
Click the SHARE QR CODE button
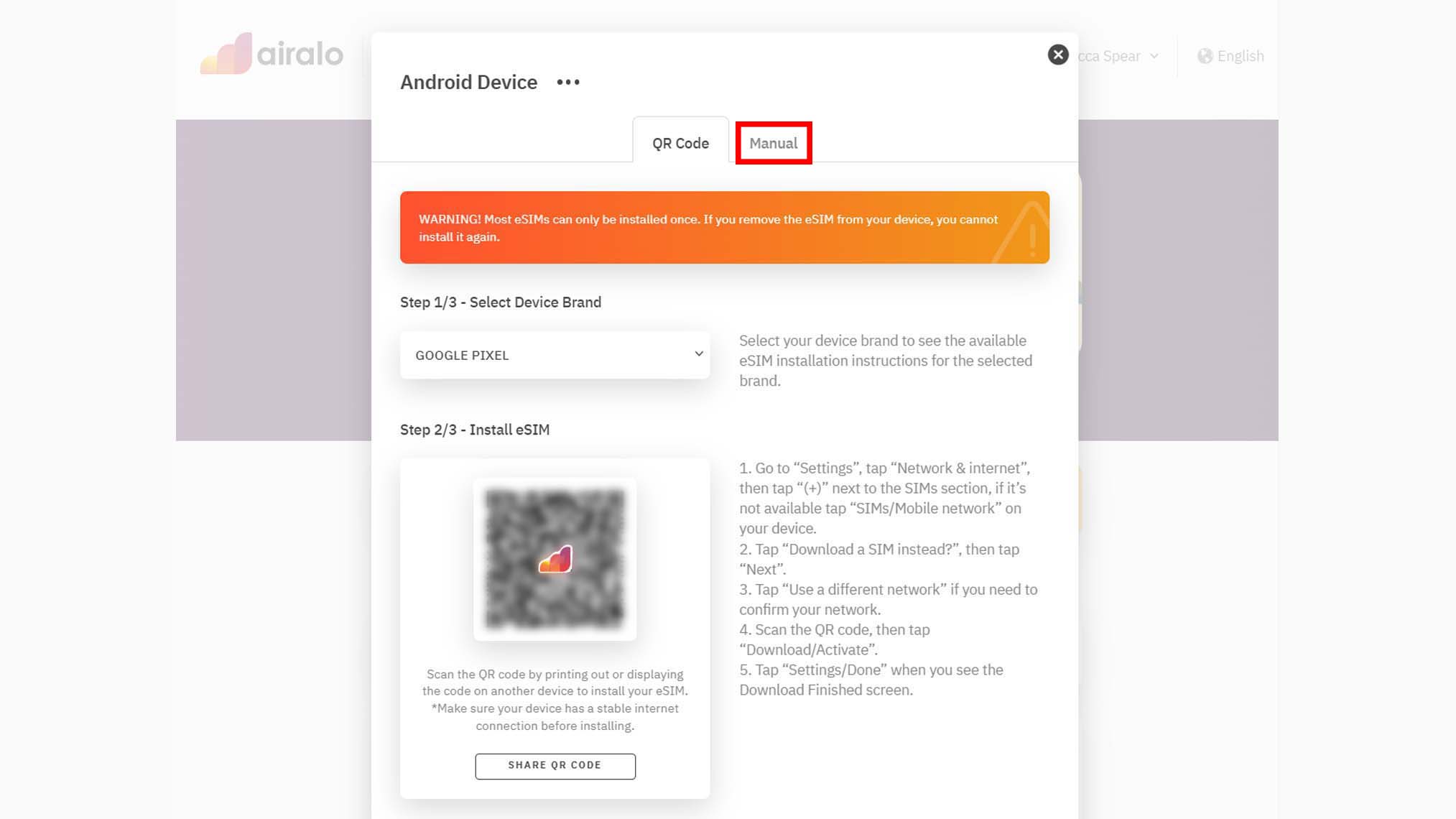[554, 765]
